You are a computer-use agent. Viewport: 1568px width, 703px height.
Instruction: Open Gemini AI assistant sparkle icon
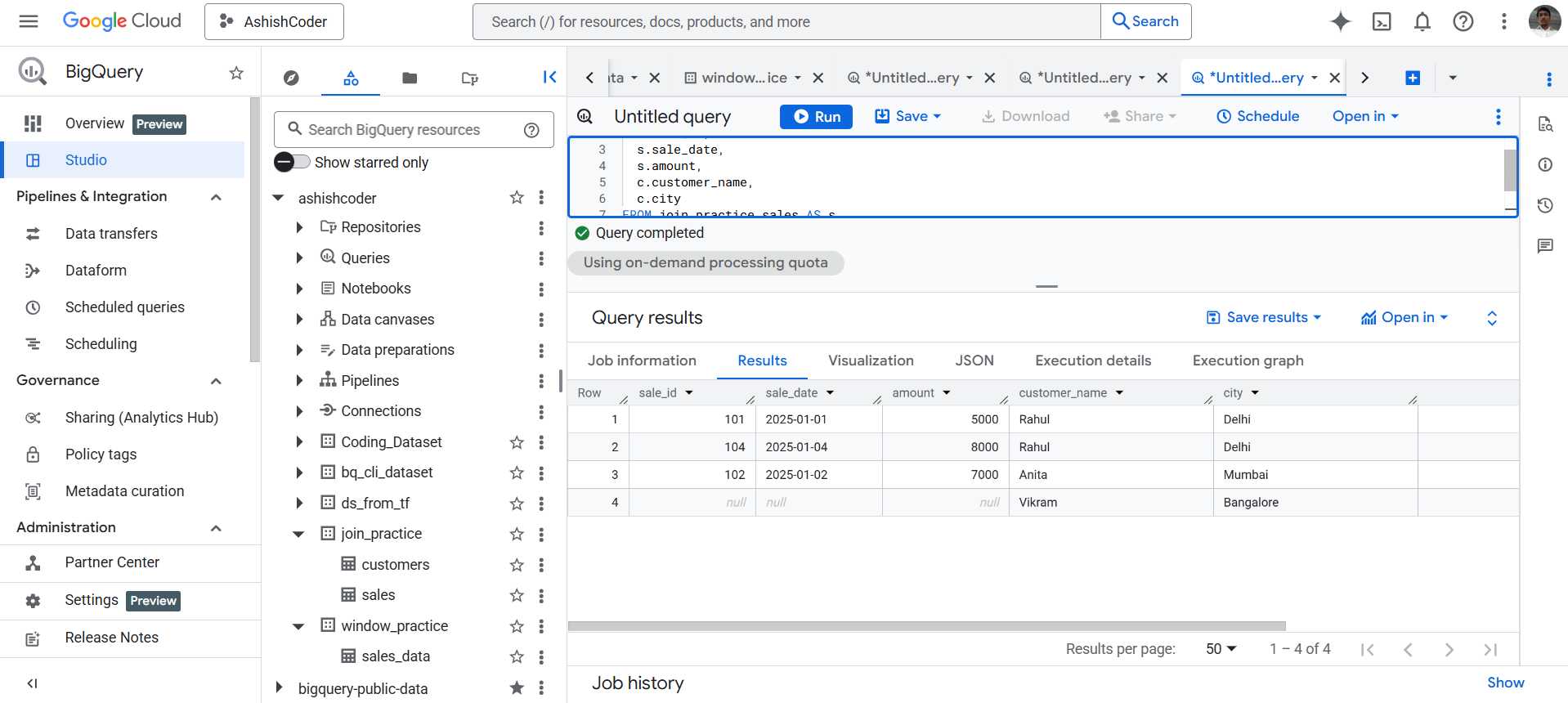point(1340,21)
